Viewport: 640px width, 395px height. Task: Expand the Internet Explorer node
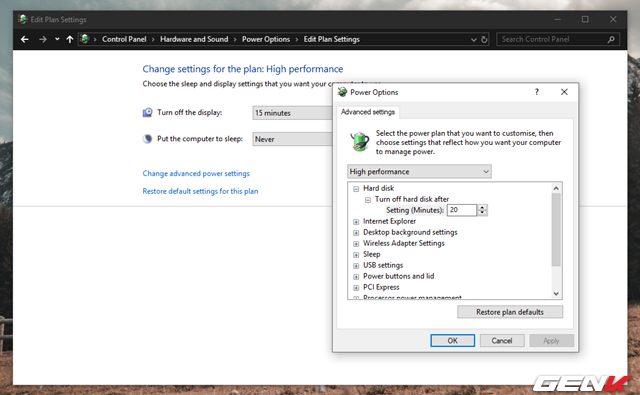click(x=356, y=222)
